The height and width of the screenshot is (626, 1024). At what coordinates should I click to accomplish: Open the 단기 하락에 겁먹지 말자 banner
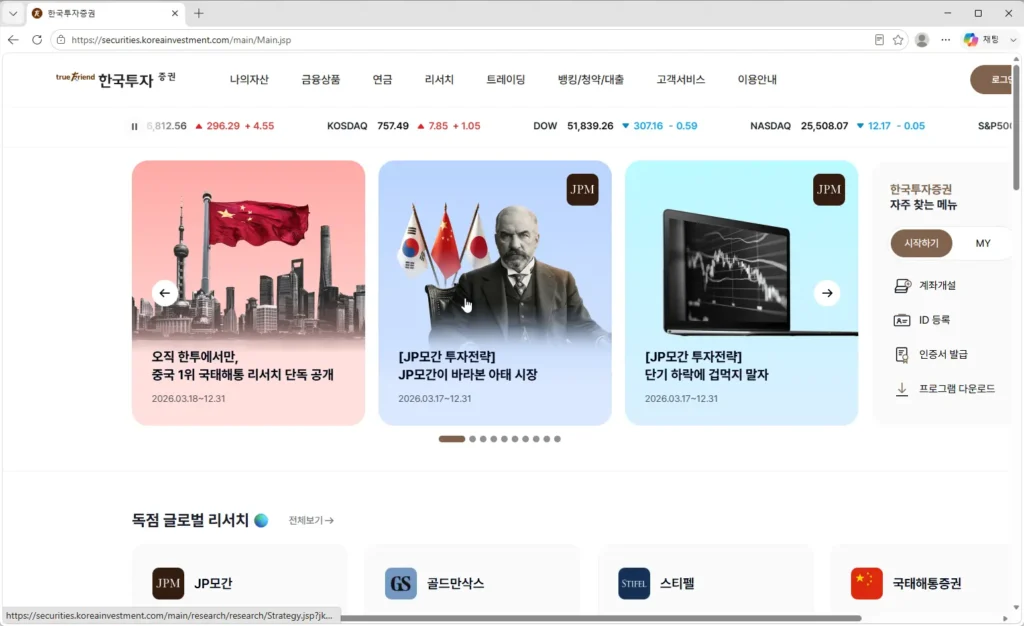pos(741,293)
